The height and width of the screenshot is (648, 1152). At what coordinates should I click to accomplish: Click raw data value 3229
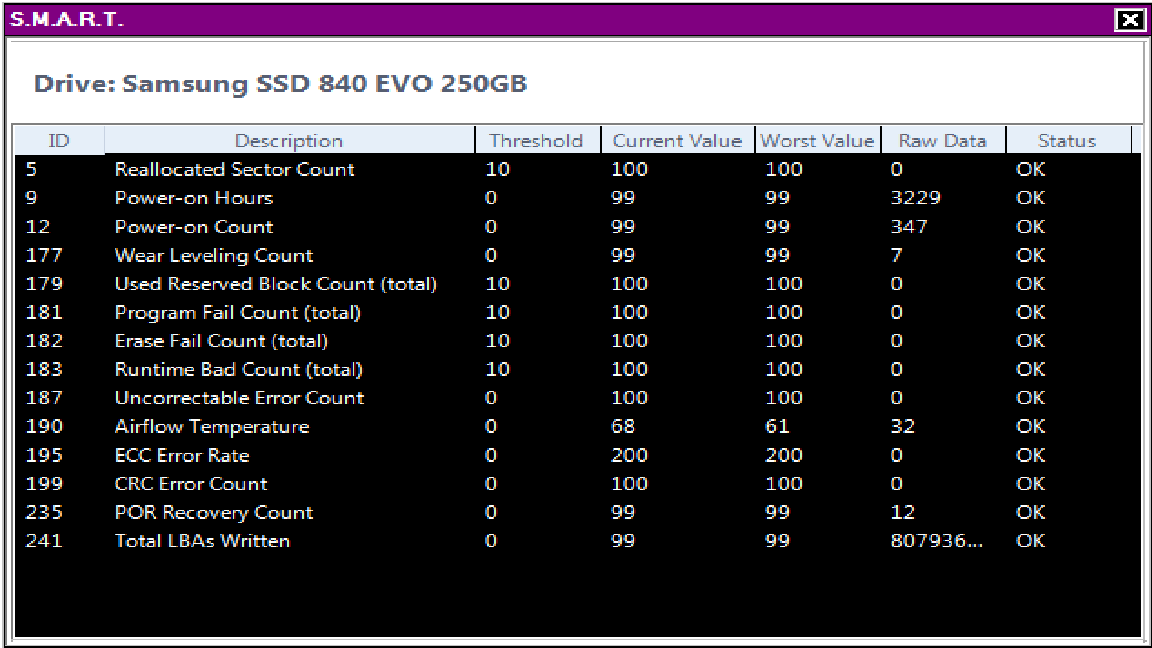[915, 198]
